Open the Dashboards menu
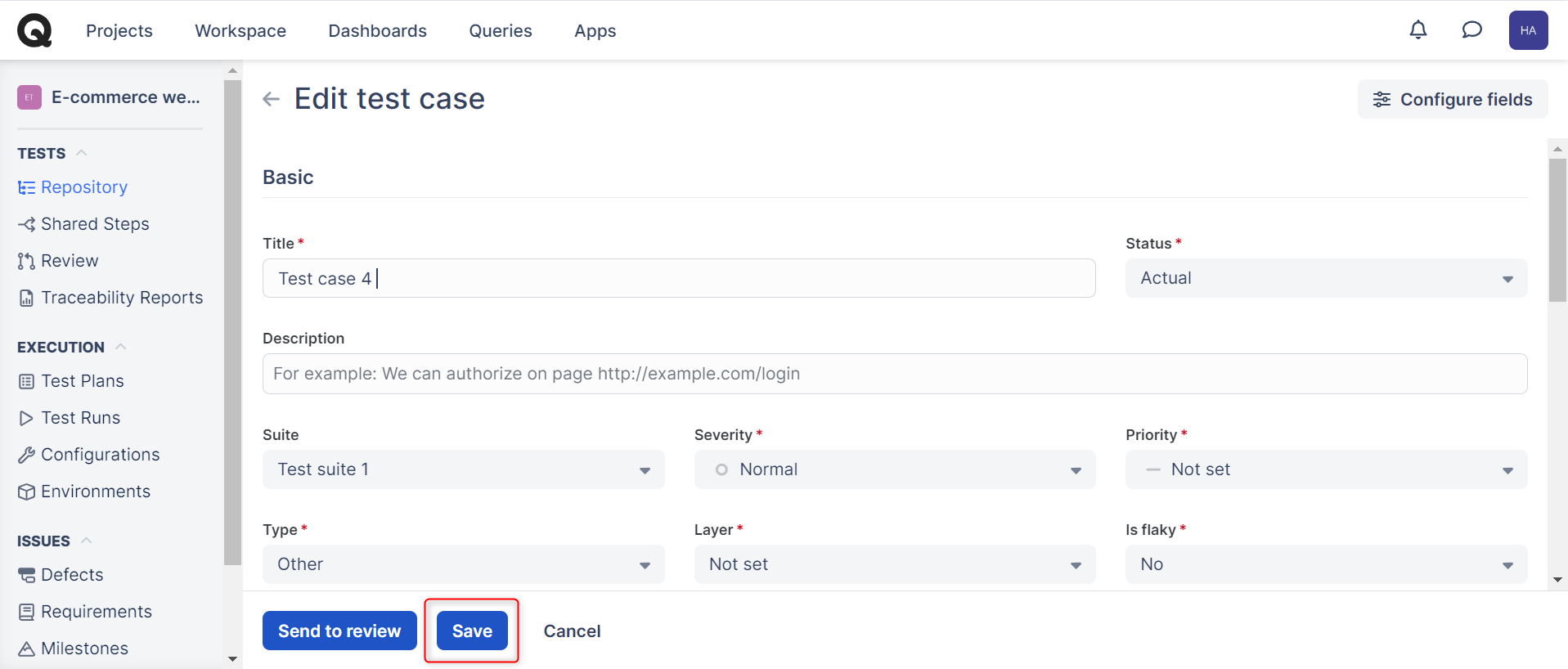The width and height of the screenshot is (1568, 669). coord(377,31)
